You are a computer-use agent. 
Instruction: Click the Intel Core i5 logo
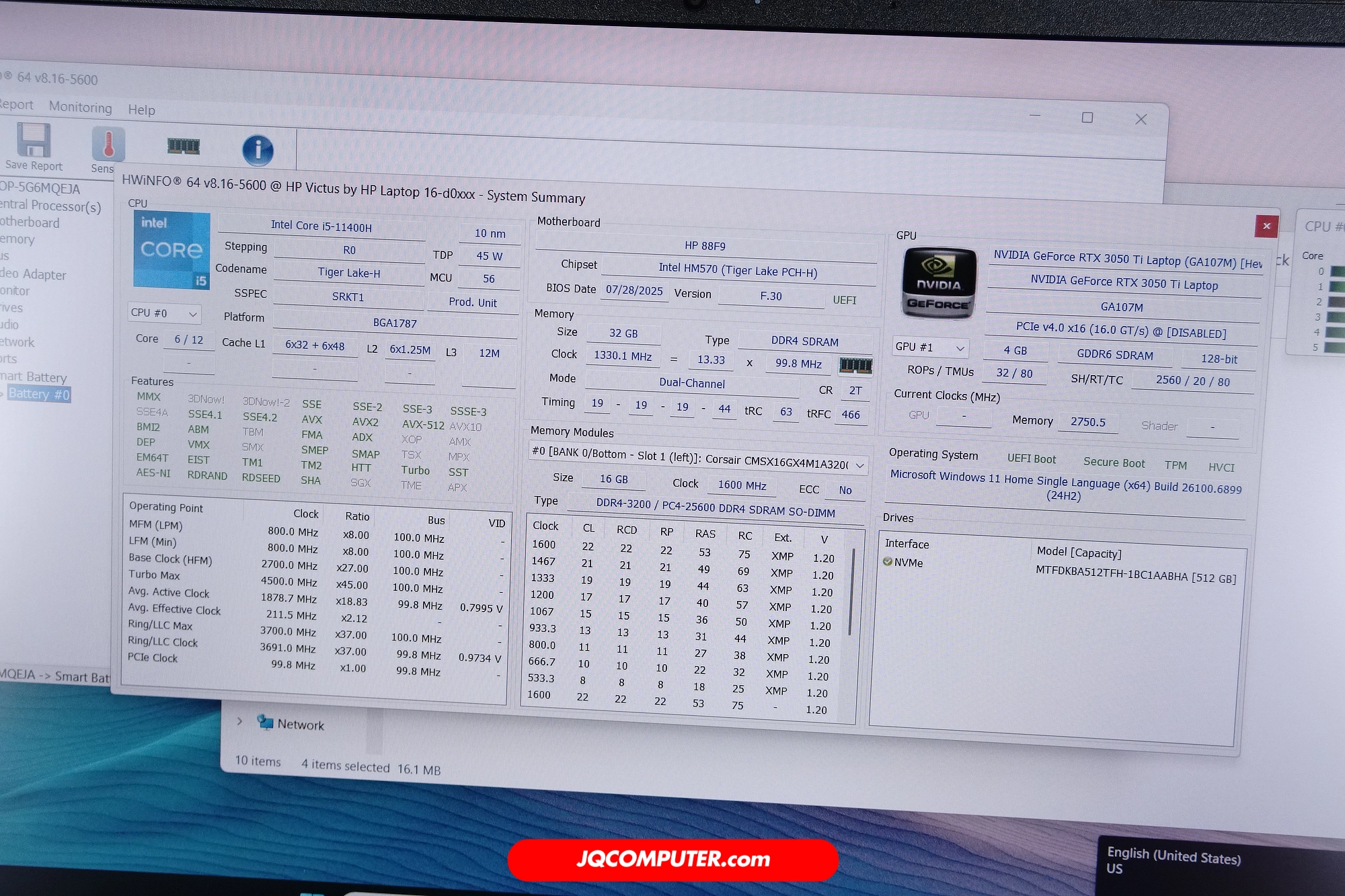[x=172, y=250]
